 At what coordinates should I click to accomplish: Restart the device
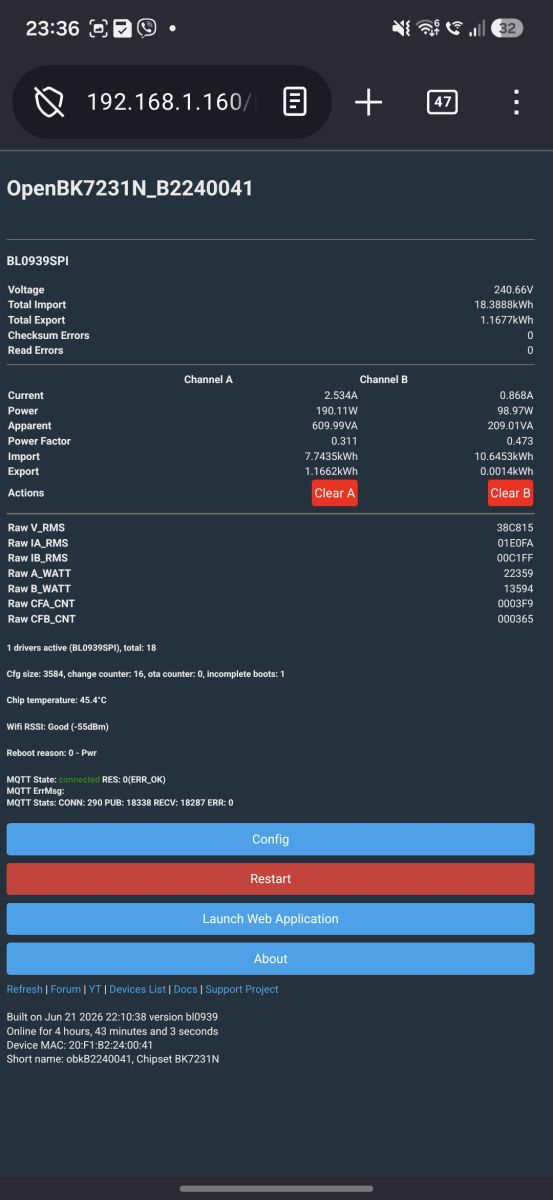click(x=271, y=879)
